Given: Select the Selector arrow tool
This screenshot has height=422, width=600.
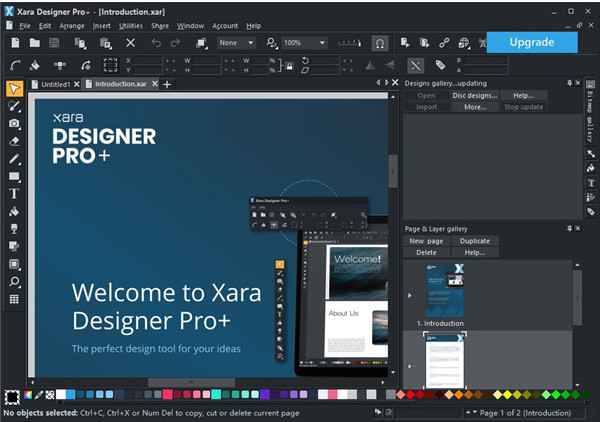Looking at the screenshot, I should (x=15, y=88).
